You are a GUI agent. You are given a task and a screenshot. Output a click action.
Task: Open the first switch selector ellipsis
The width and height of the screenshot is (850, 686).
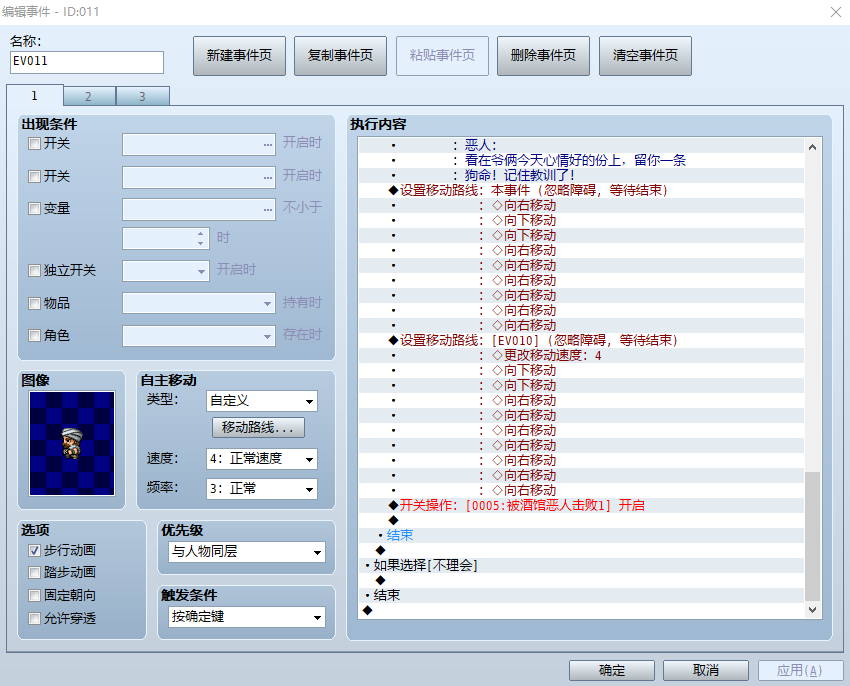[268, 145]
